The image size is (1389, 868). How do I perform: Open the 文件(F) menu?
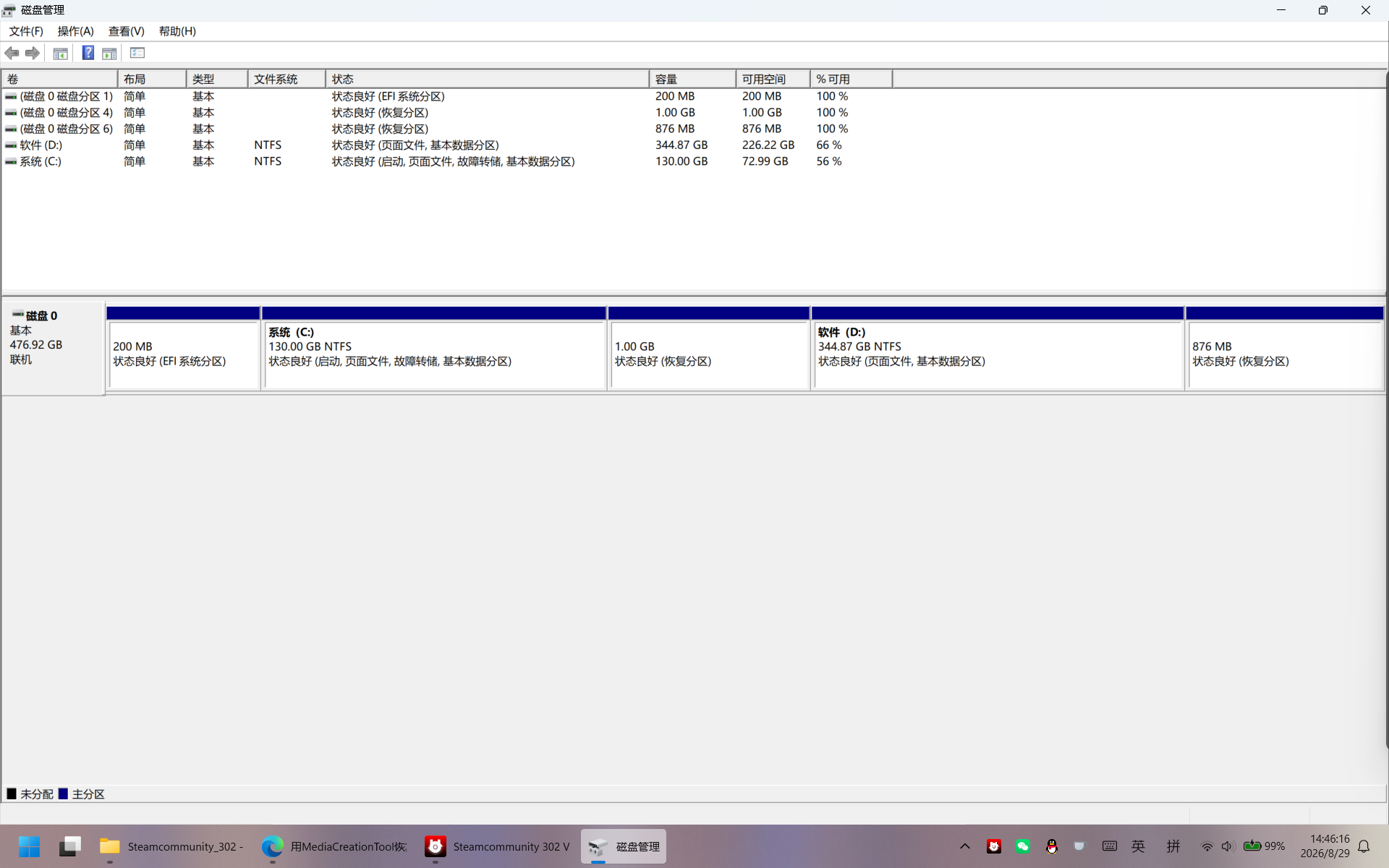(26, 31)
